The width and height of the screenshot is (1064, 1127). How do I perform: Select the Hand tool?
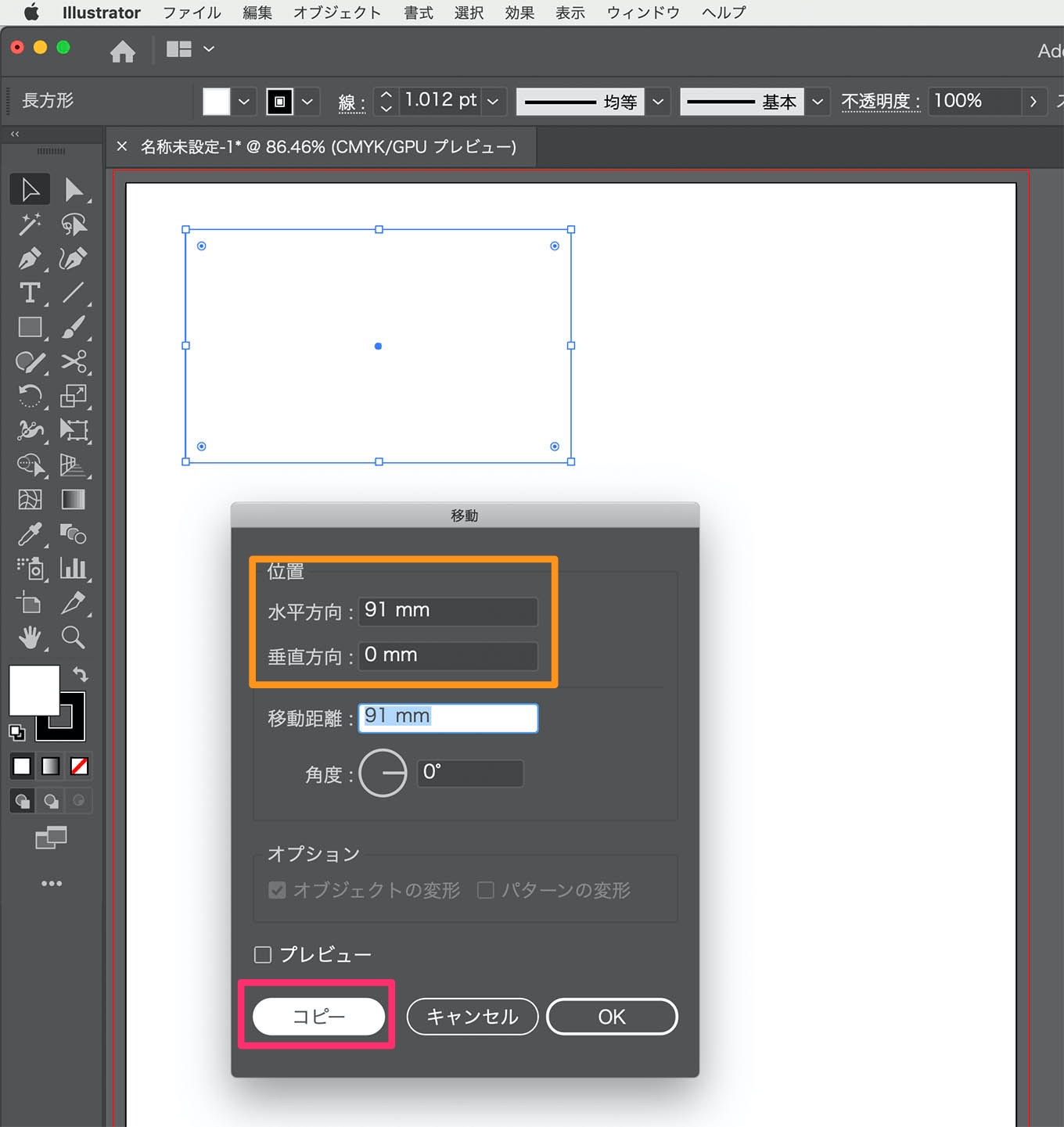pos(30,637)
